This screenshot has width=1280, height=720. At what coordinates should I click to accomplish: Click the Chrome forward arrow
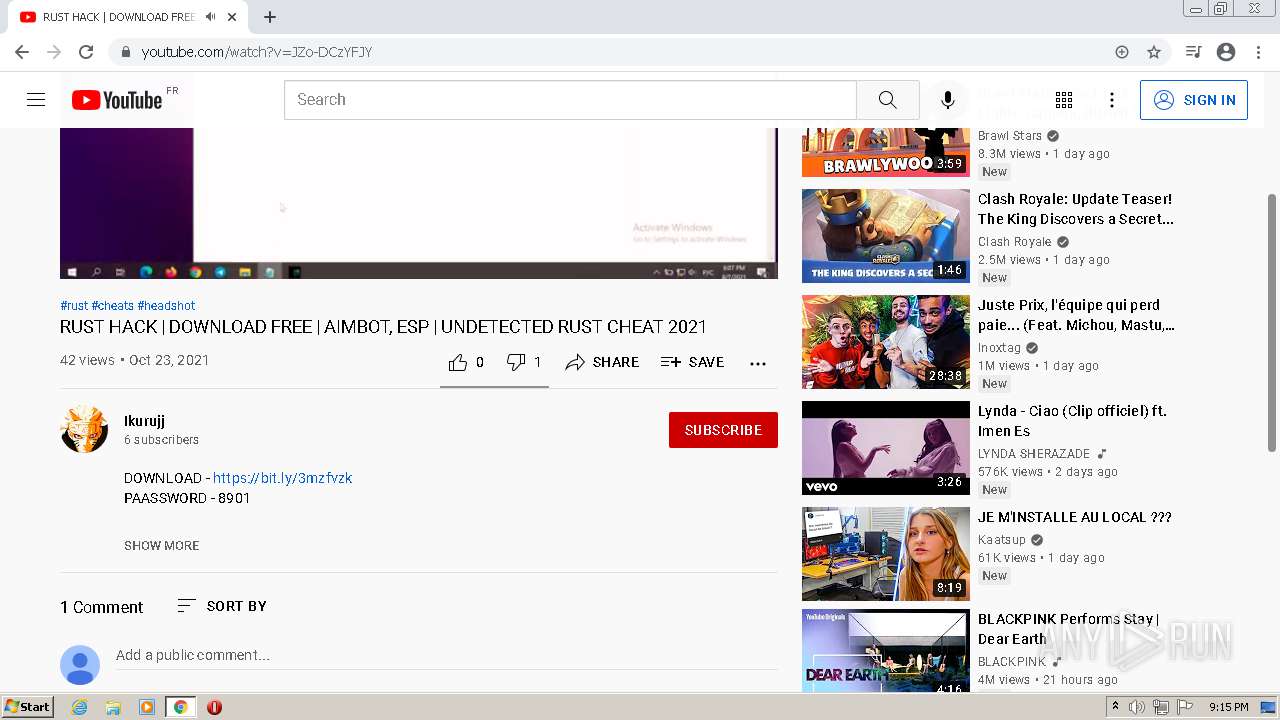(x=54, y=52)
